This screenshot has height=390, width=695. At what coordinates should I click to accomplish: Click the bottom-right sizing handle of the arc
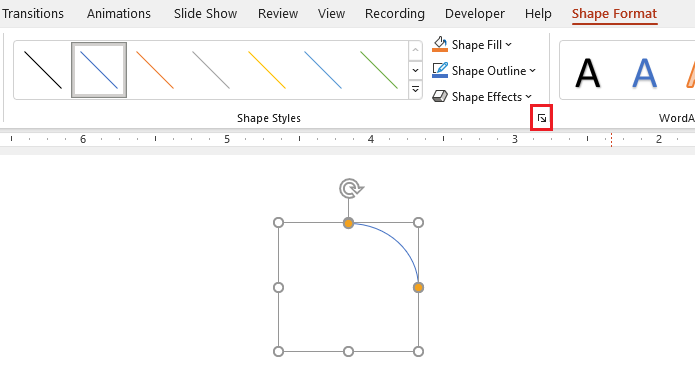(x=418, y=351)
